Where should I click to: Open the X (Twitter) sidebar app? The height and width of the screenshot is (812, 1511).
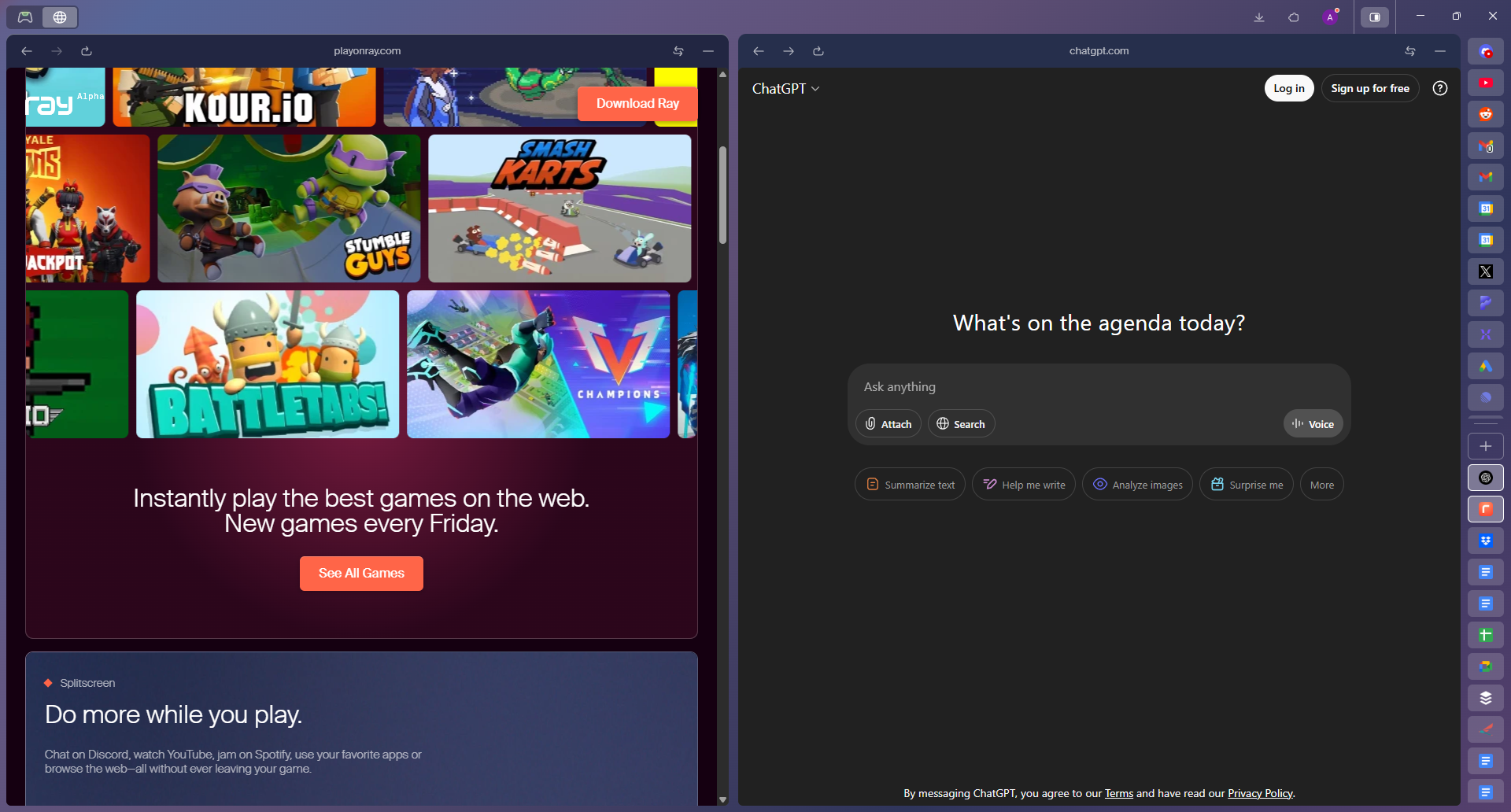click(1486, 271)
